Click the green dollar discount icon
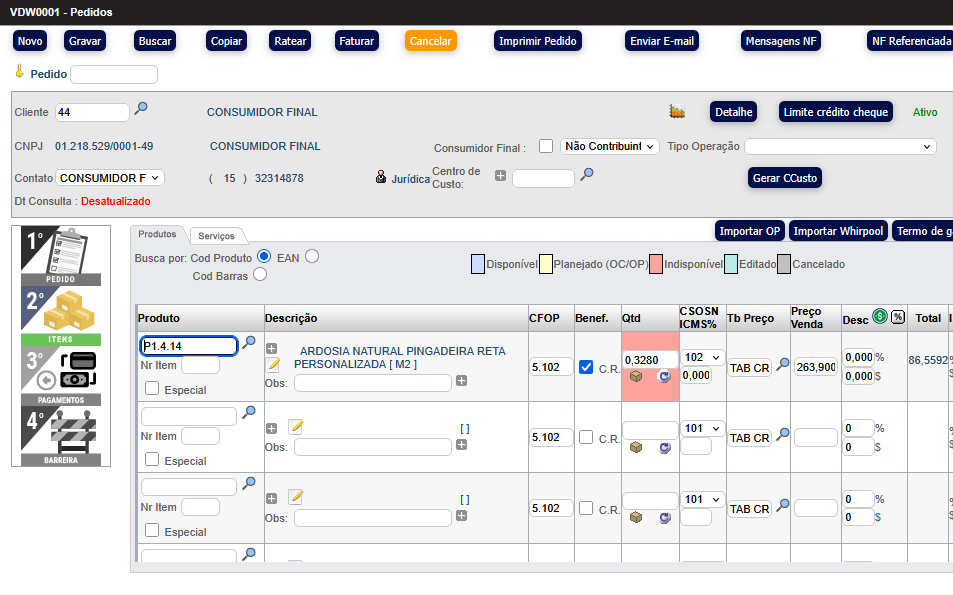This screenshot has height=595, width=953. click(880, 317)
